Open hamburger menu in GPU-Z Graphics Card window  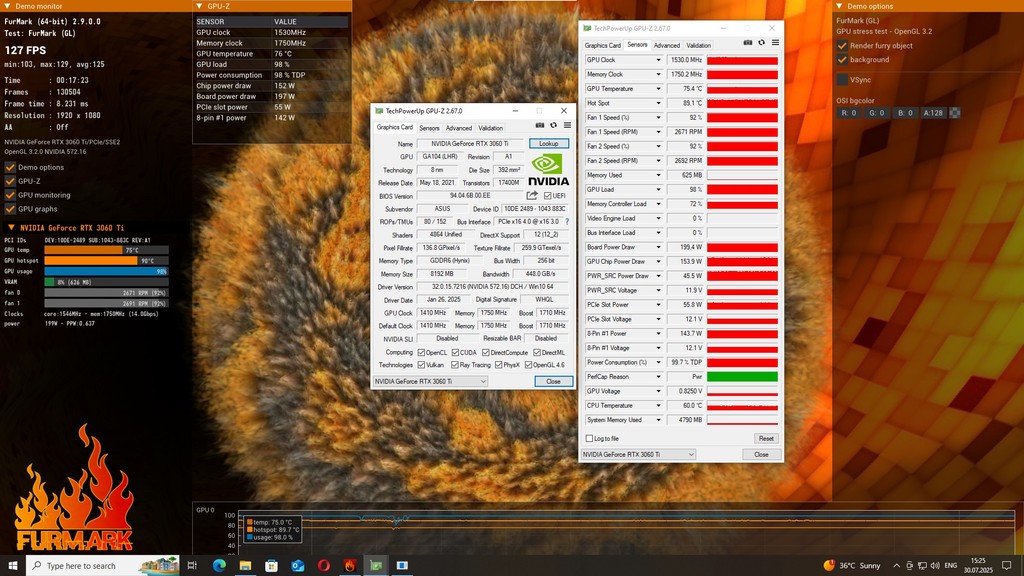tap(567, 125)
